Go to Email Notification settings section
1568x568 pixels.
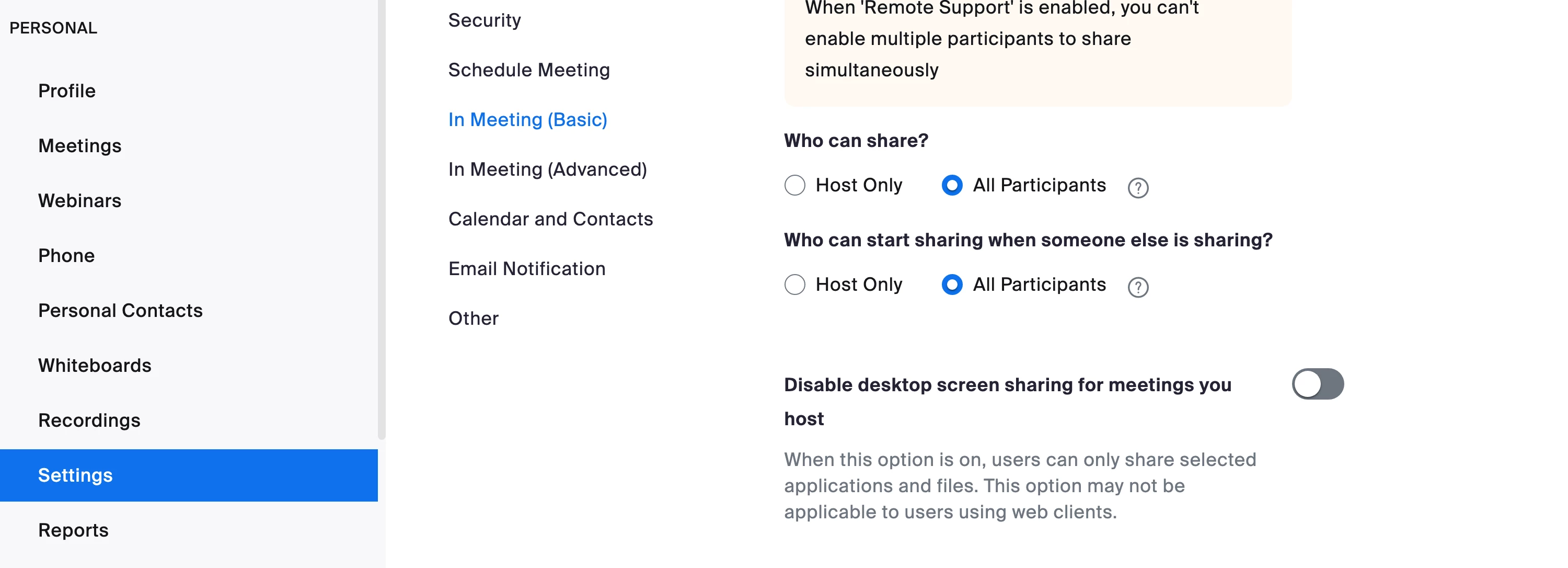[x=526, y=268]
